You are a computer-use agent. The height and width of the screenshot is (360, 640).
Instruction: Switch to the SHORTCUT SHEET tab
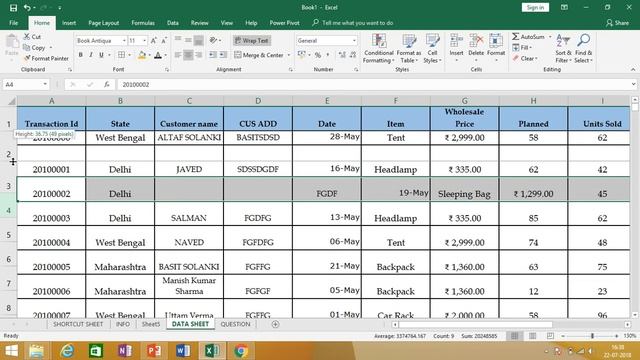[x=78, y=324]
